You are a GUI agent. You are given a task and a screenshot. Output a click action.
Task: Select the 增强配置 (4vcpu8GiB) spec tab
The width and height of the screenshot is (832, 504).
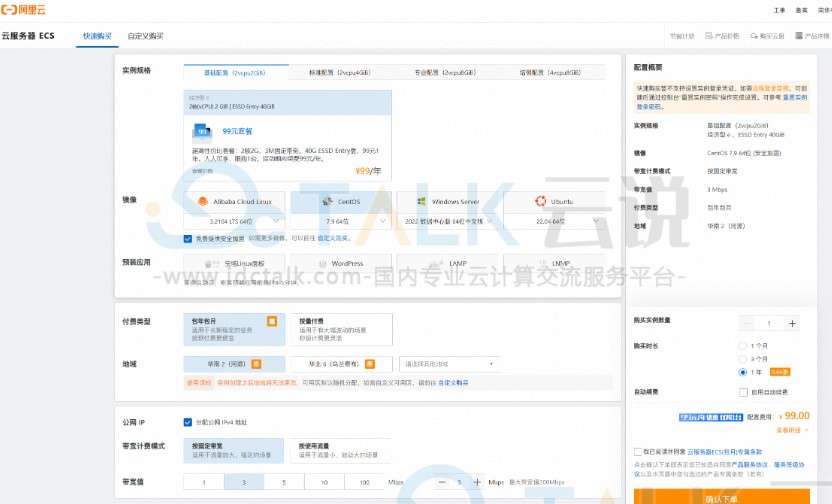click(x=551, y=72)
